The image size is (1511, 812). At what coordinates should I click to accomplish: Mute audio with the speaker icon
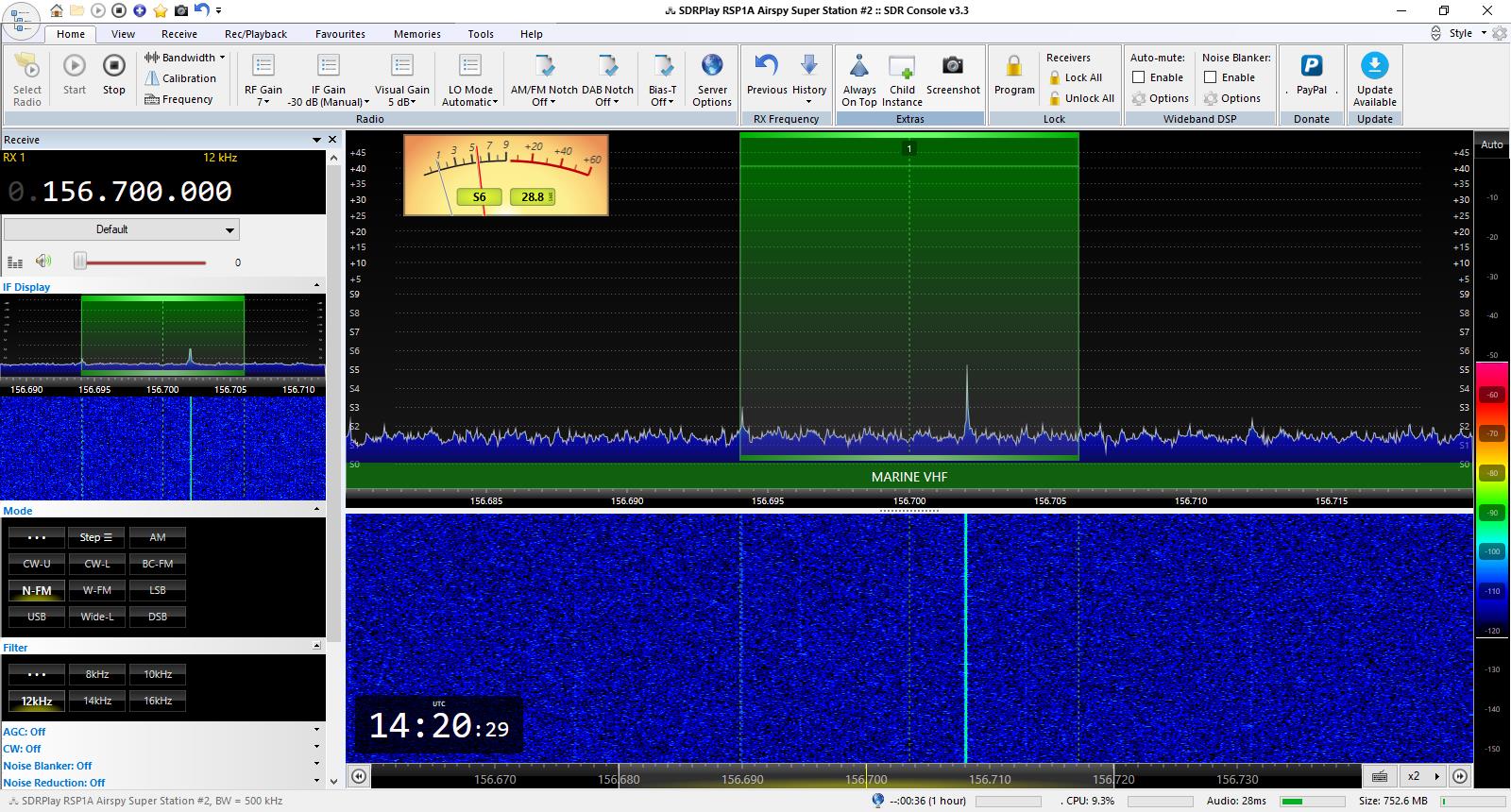[x=43, y=262]
